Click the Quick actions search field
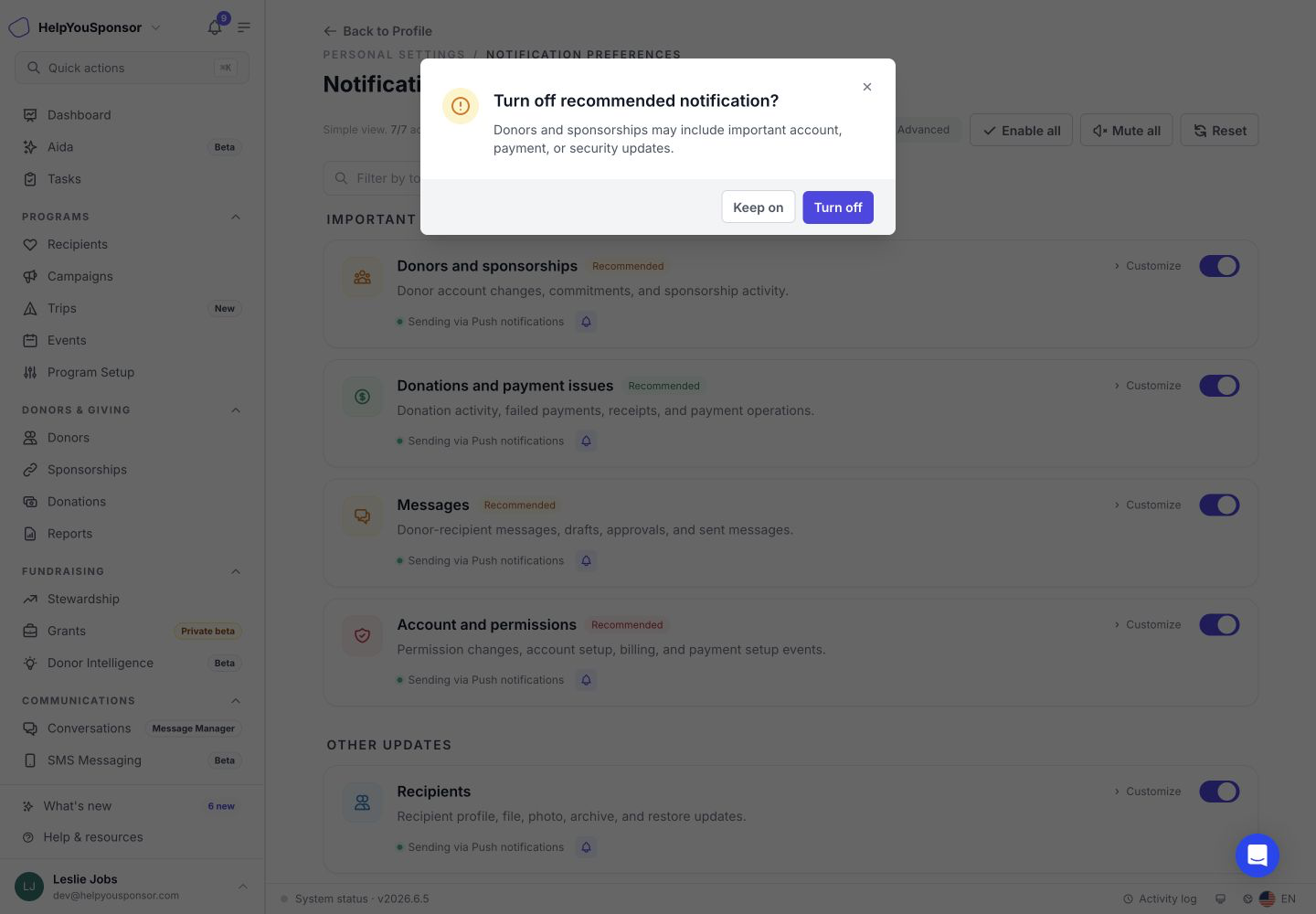Viewport: 1316px width, 914px height. click(x=132, y=68)
